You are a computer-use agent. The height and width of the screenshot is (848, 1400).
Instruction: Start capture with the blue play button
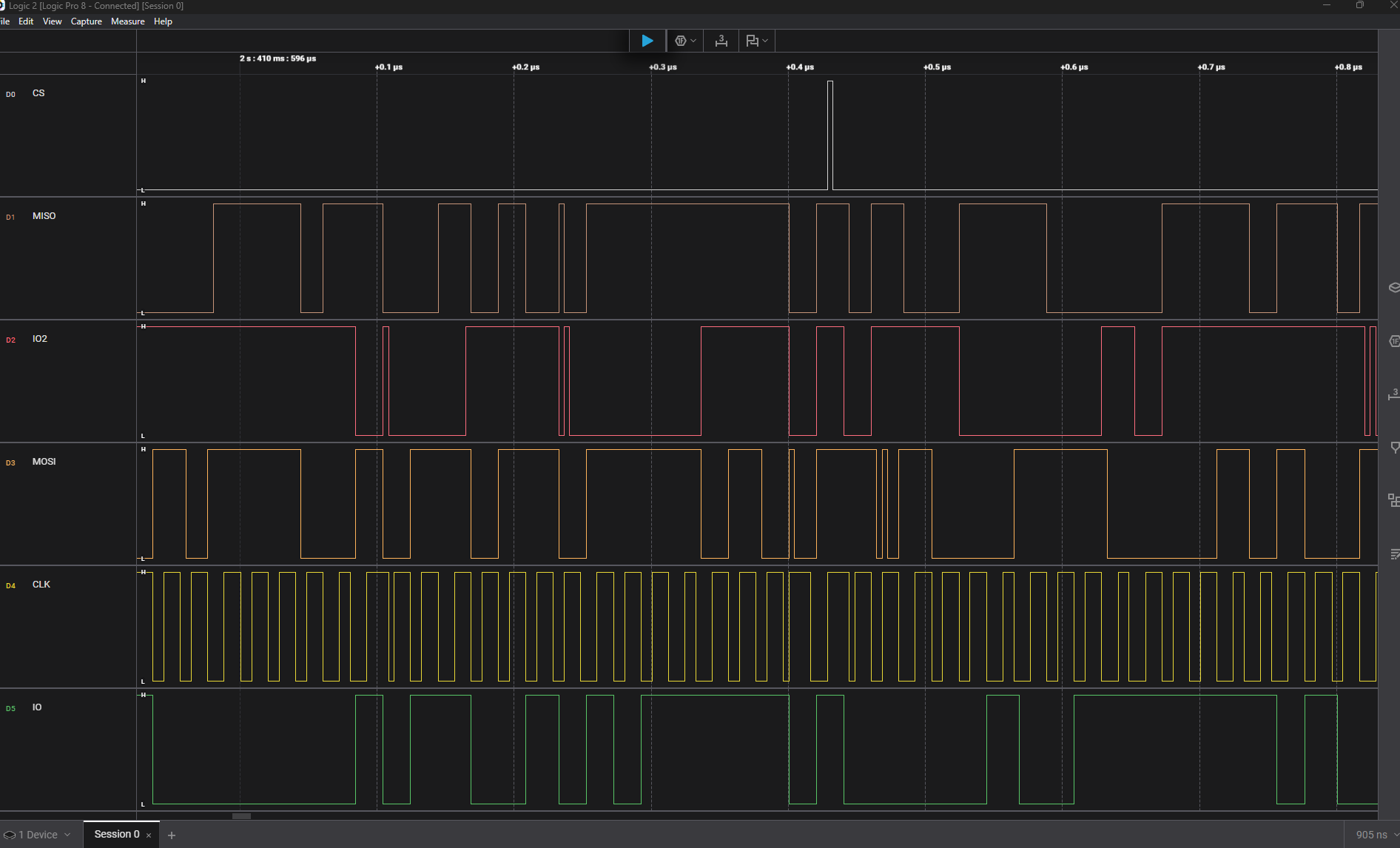click(647, 41)
